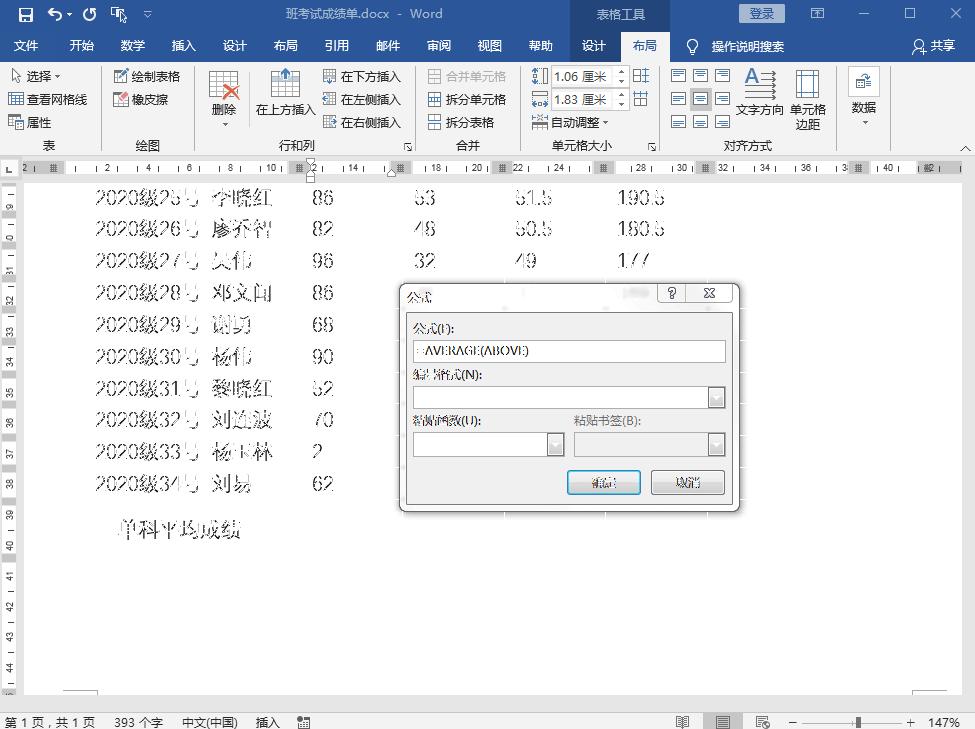Screen dimensions: 975x729
Task: Align cell text top center
Action: coord(700,76)
